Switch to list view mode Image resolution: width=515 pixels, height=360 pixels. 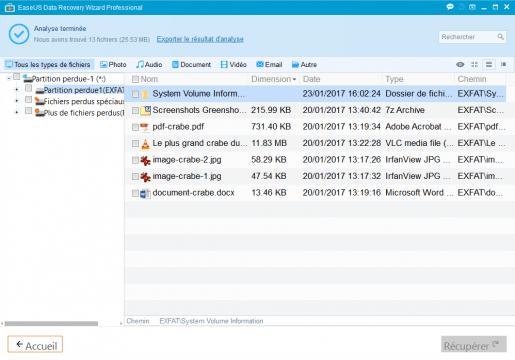(x=489, y=65)
